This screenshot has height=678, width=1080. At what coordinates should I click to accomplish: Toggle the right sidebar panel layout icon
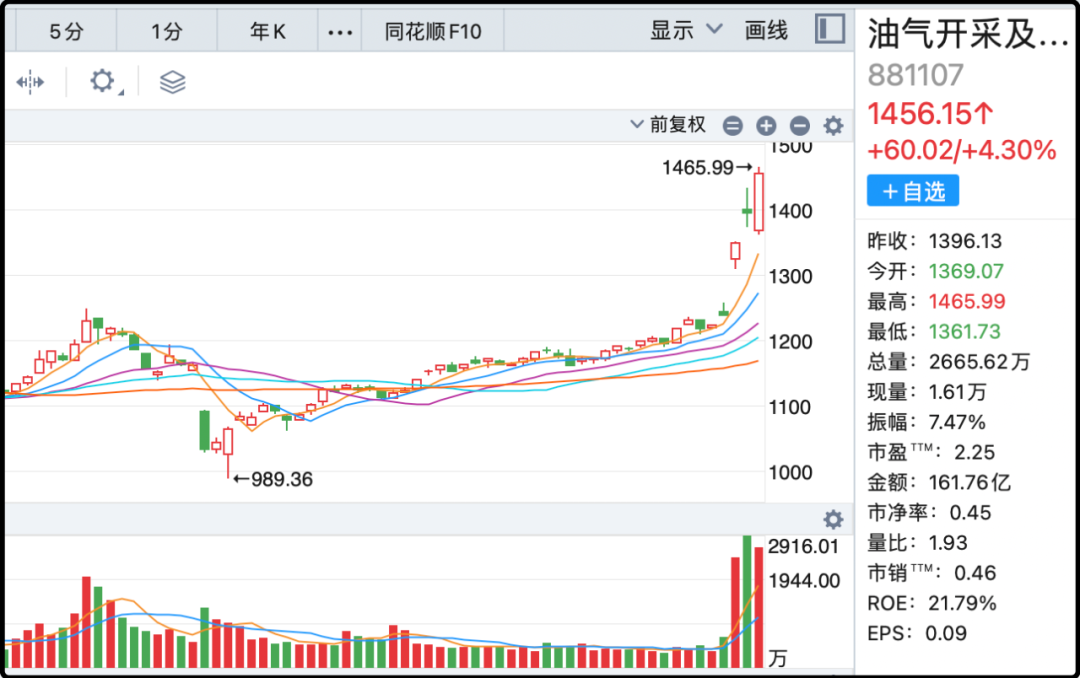(830, 29)
